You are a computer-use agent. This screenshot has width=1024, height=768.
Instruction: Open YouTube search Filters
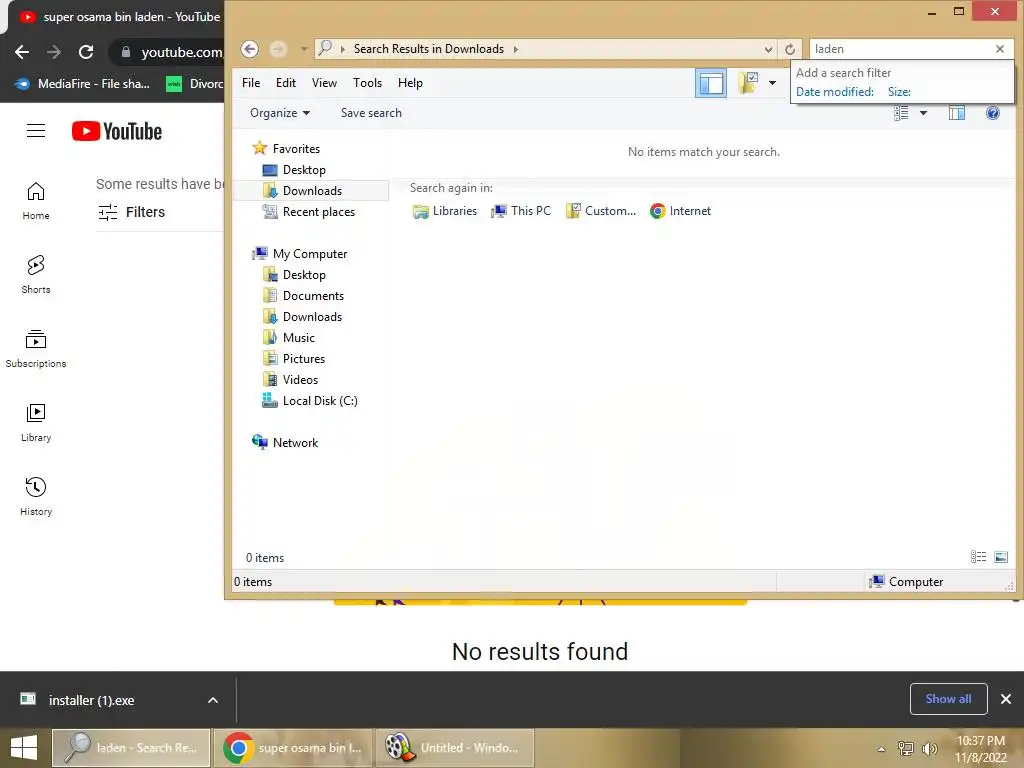point(131,212)
